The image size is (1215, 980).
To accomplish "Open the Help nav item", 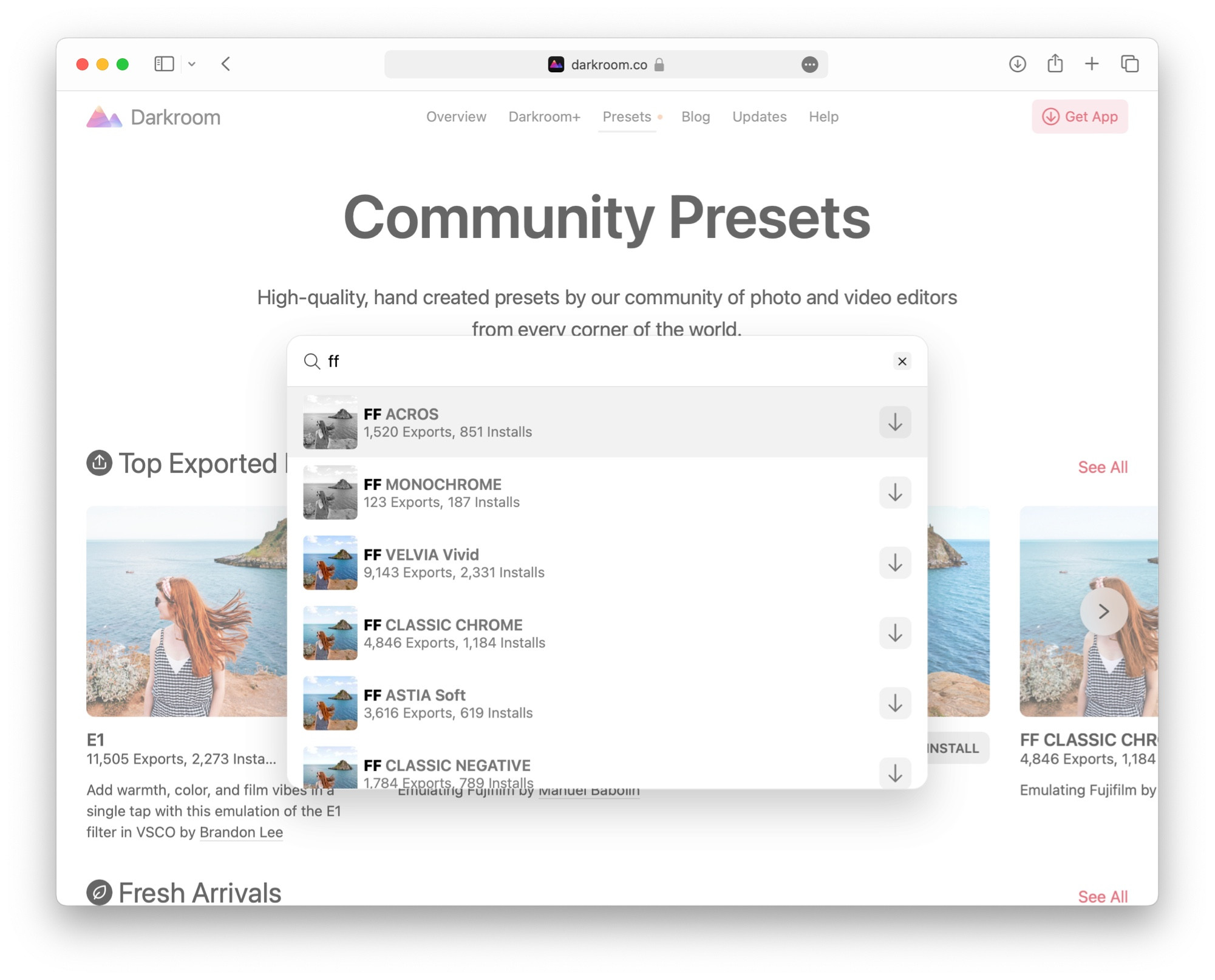I will click(823, 117).
